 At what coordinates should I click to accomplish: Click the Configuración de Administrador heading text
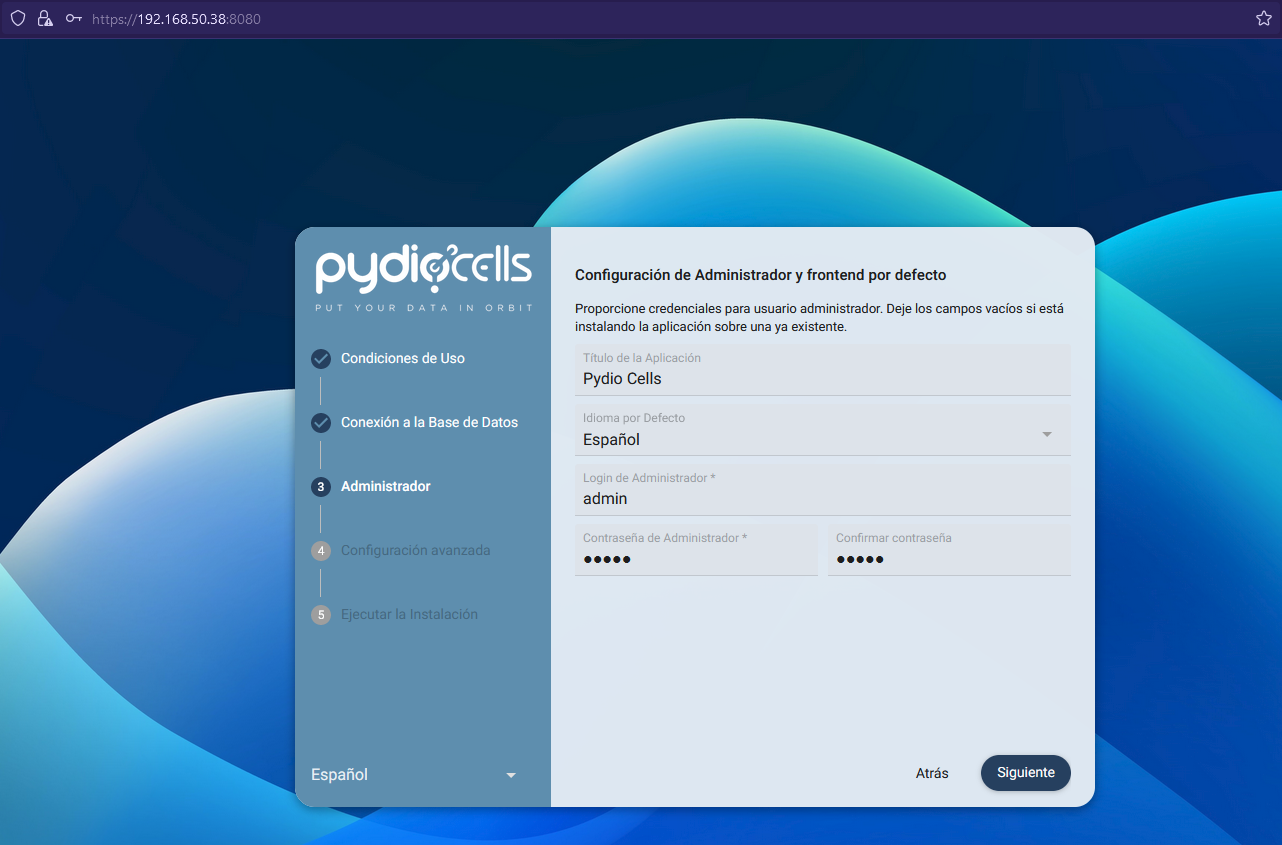click(760, 275)
